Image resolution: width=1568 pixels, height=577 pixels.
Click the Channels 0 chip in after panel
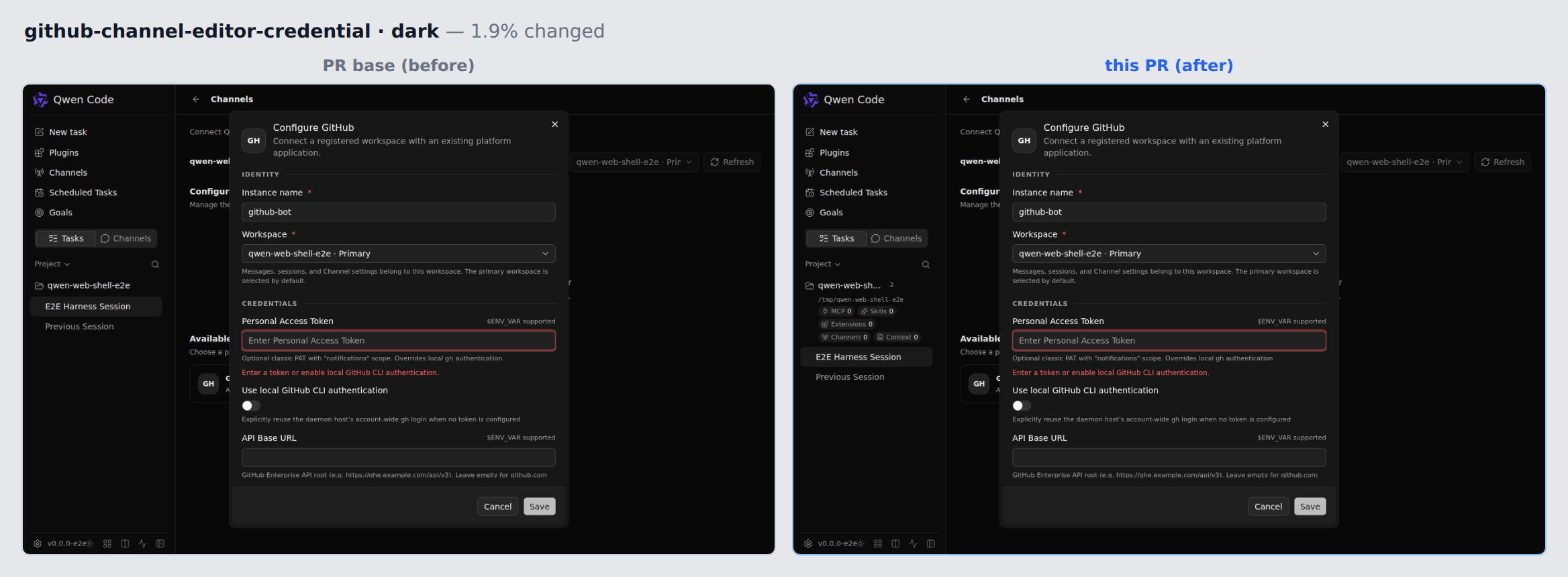[844, 337]
